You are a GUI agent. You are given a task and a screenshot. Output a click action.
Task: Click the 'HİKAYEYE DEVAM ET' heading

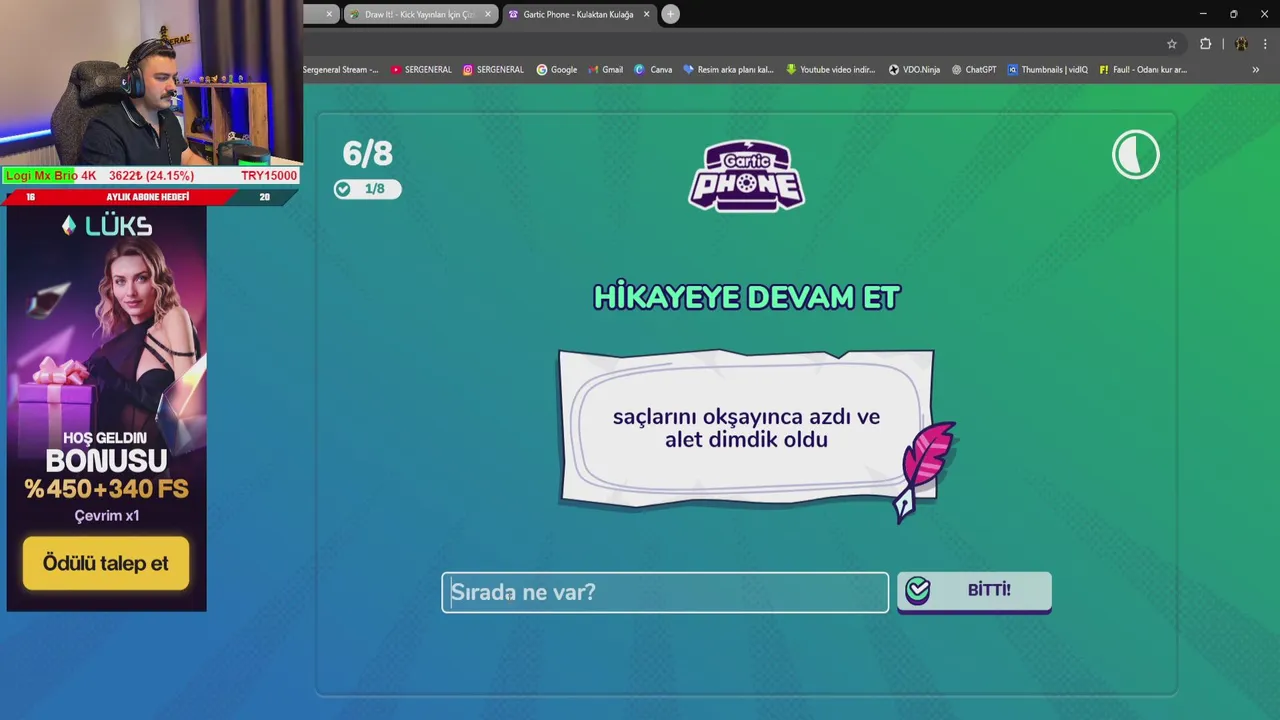click(x=747, y=297)
